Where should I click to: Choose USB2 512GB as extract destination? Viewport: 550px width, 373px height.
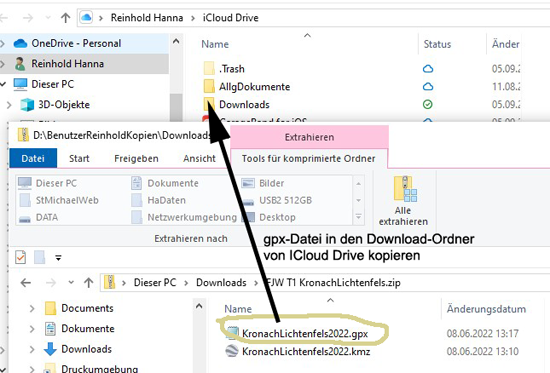[277, 200]
